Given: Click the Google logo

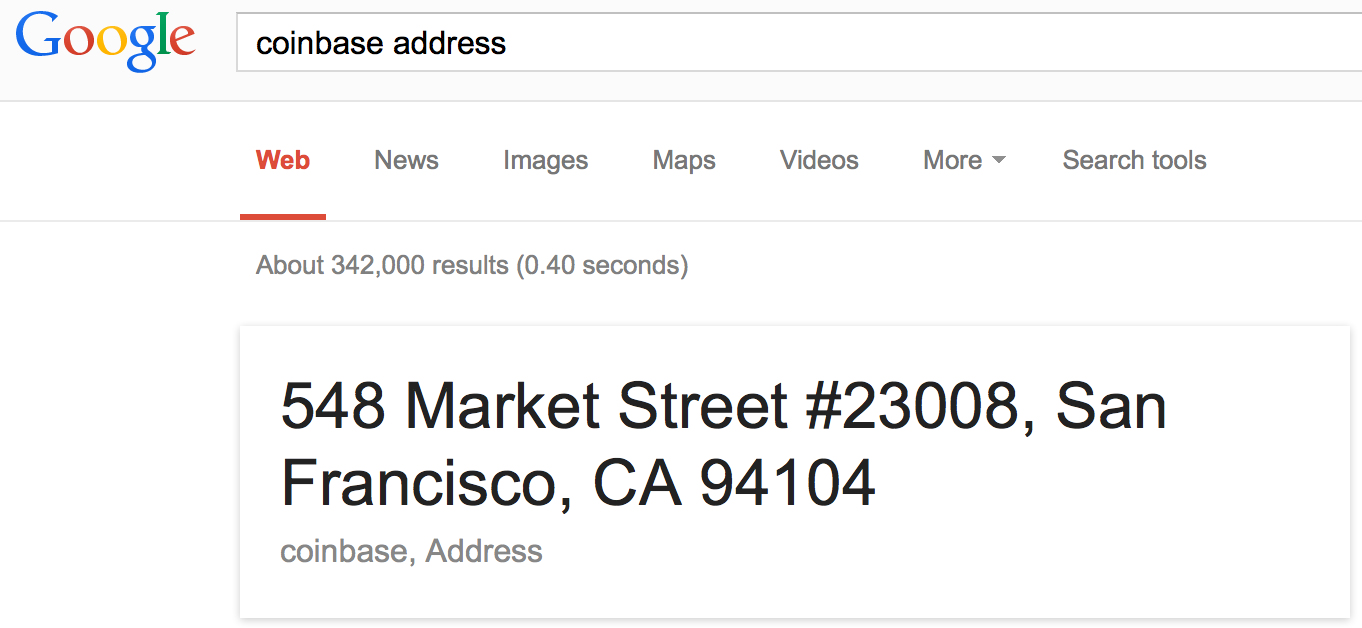Looking at the screenshot, I should coord(105,41).
